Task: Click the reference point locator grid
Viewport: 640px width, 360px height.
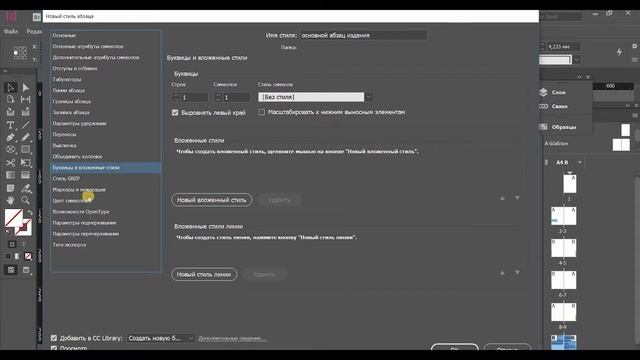Action: [x=20, y=53]
